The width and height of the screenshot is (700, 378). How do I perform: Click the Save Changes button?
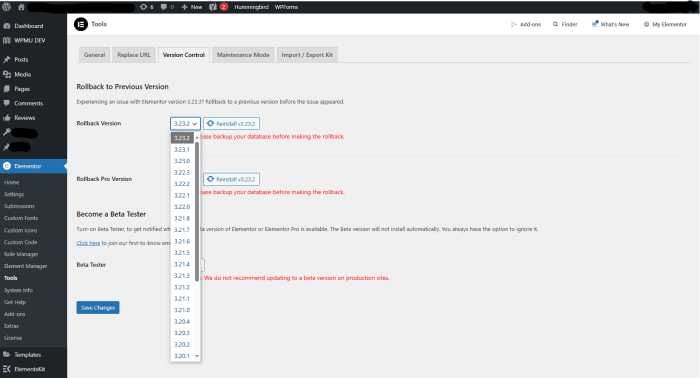click(x=98, y=307)
